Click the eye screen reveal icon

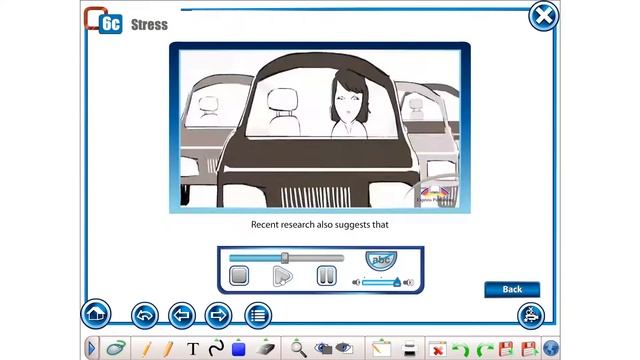344,348
